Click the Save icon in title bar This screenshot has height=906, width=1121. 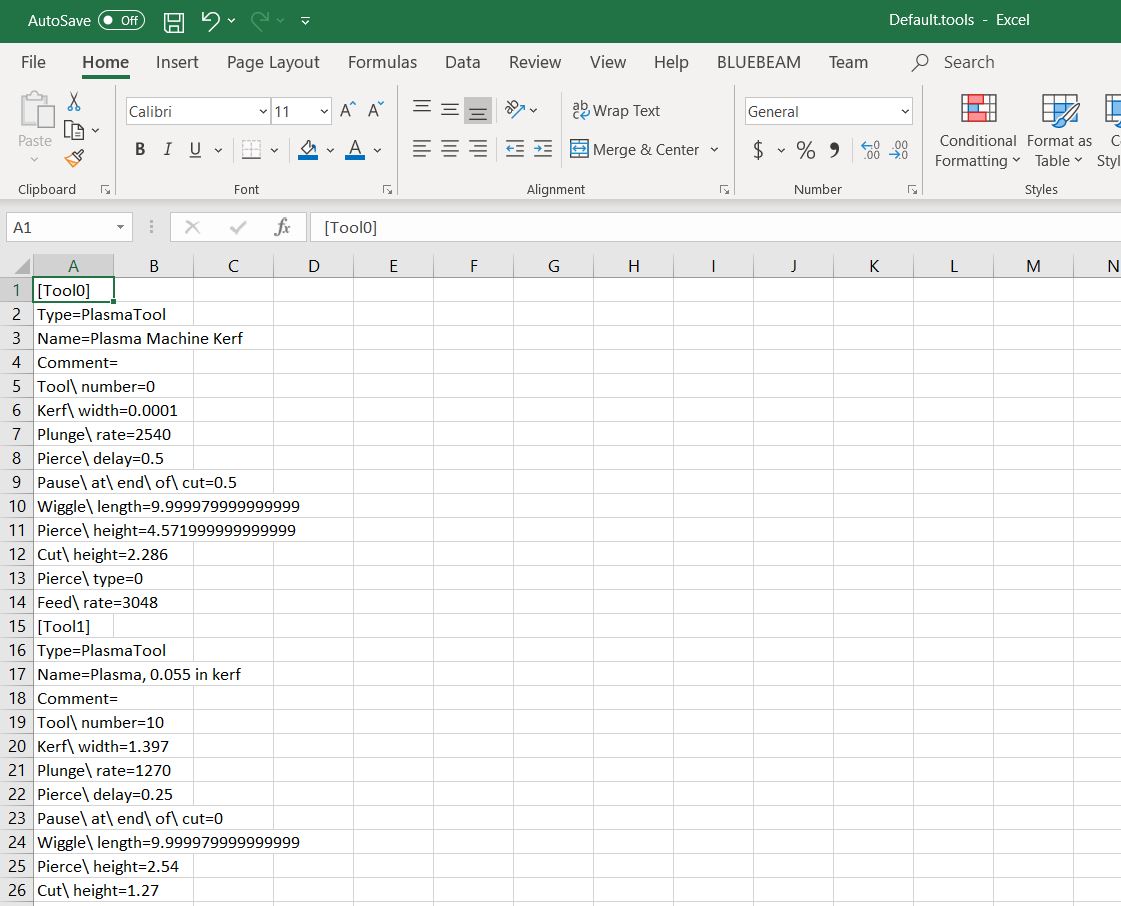[x=174, y=21]
